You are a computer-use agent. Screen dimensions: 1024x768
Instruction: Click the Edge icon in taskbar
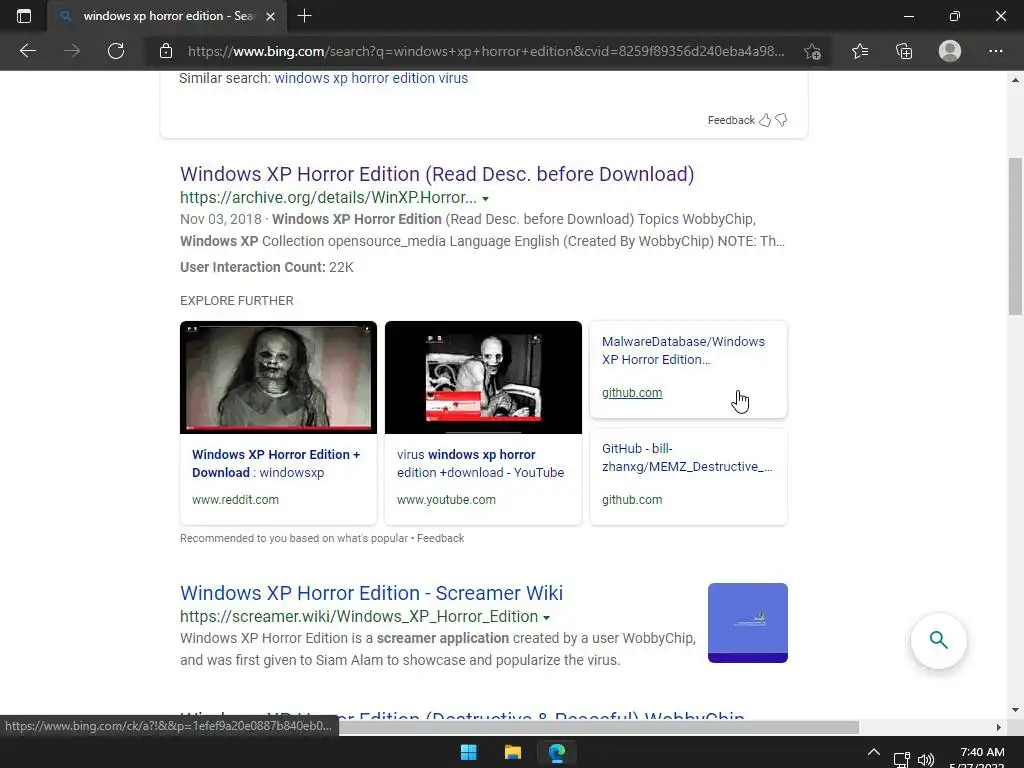[557, 752]
